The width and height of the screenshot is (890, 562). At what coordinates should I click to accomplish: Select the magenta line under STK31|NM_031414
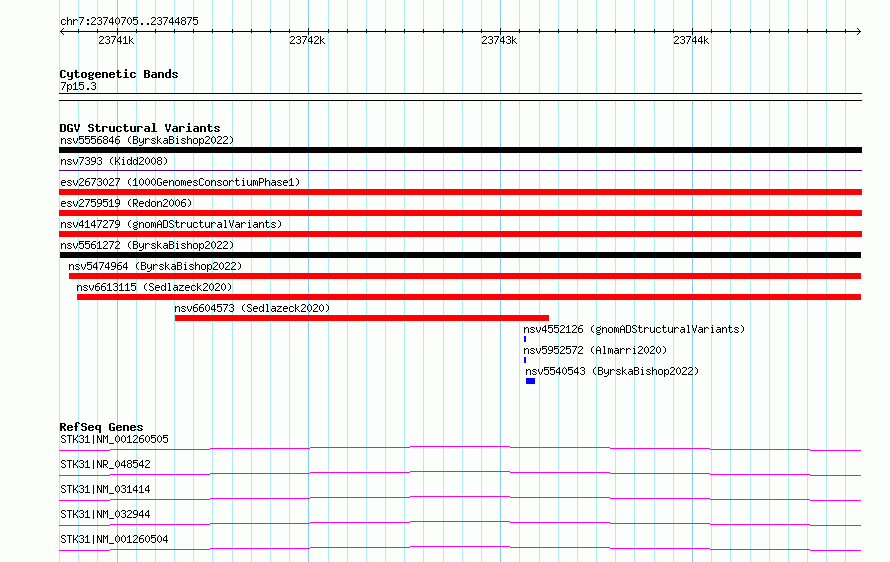point(460,498)
